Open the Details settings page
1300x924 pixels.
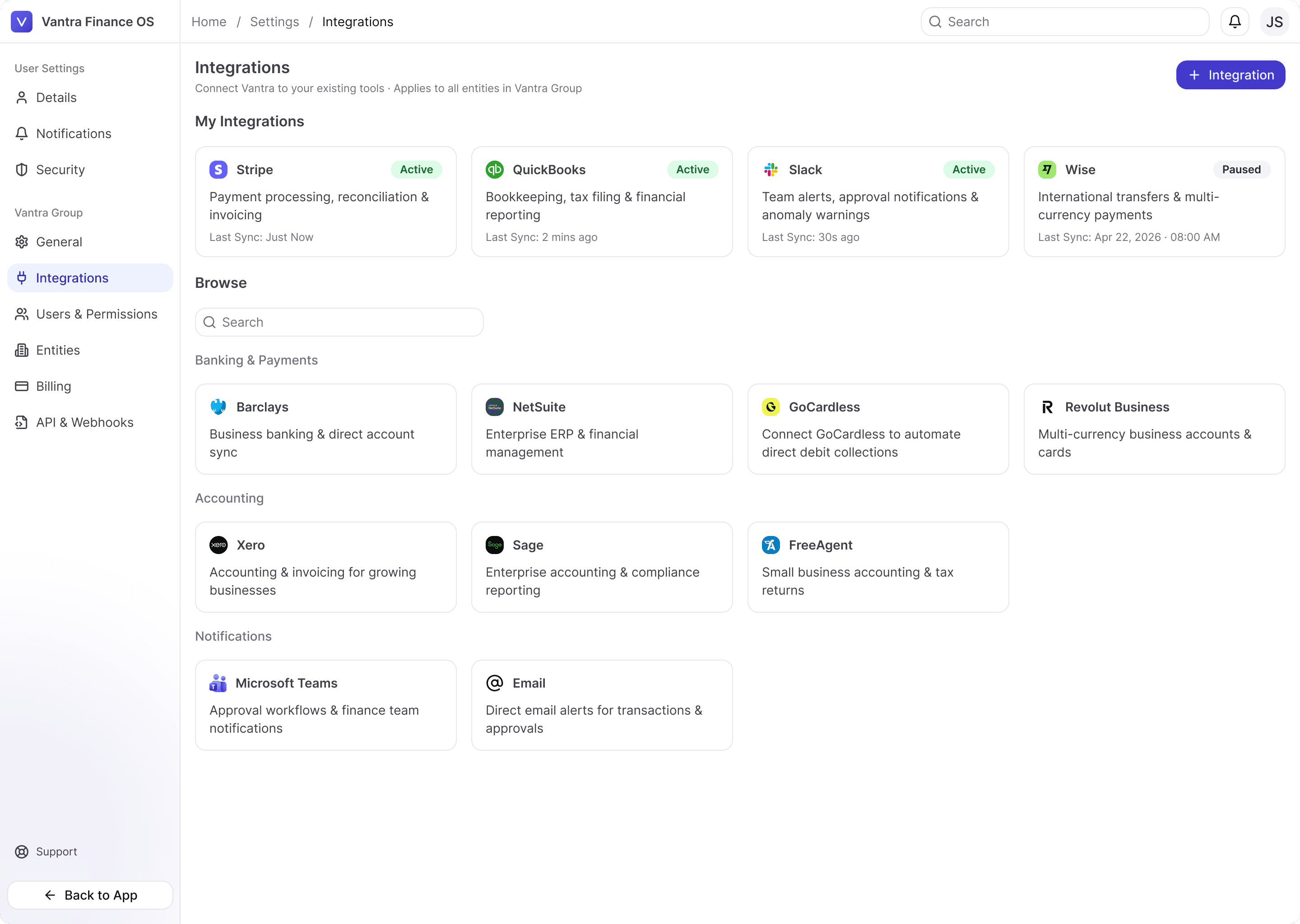90,98
